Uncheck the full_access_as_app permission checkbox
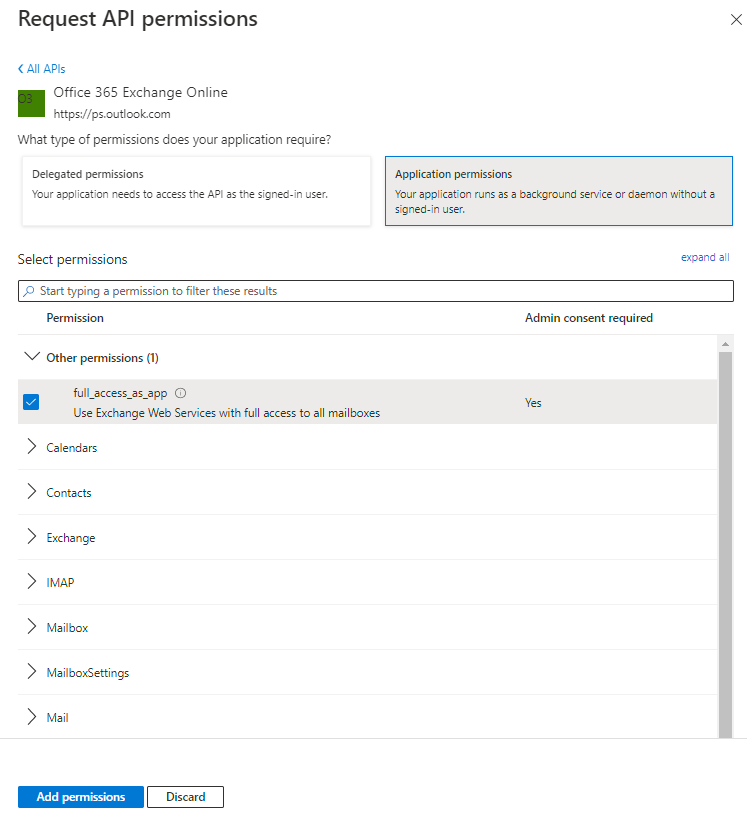This screenshot has width=747, height=813. pyautogui.click(x=31, y=402)
